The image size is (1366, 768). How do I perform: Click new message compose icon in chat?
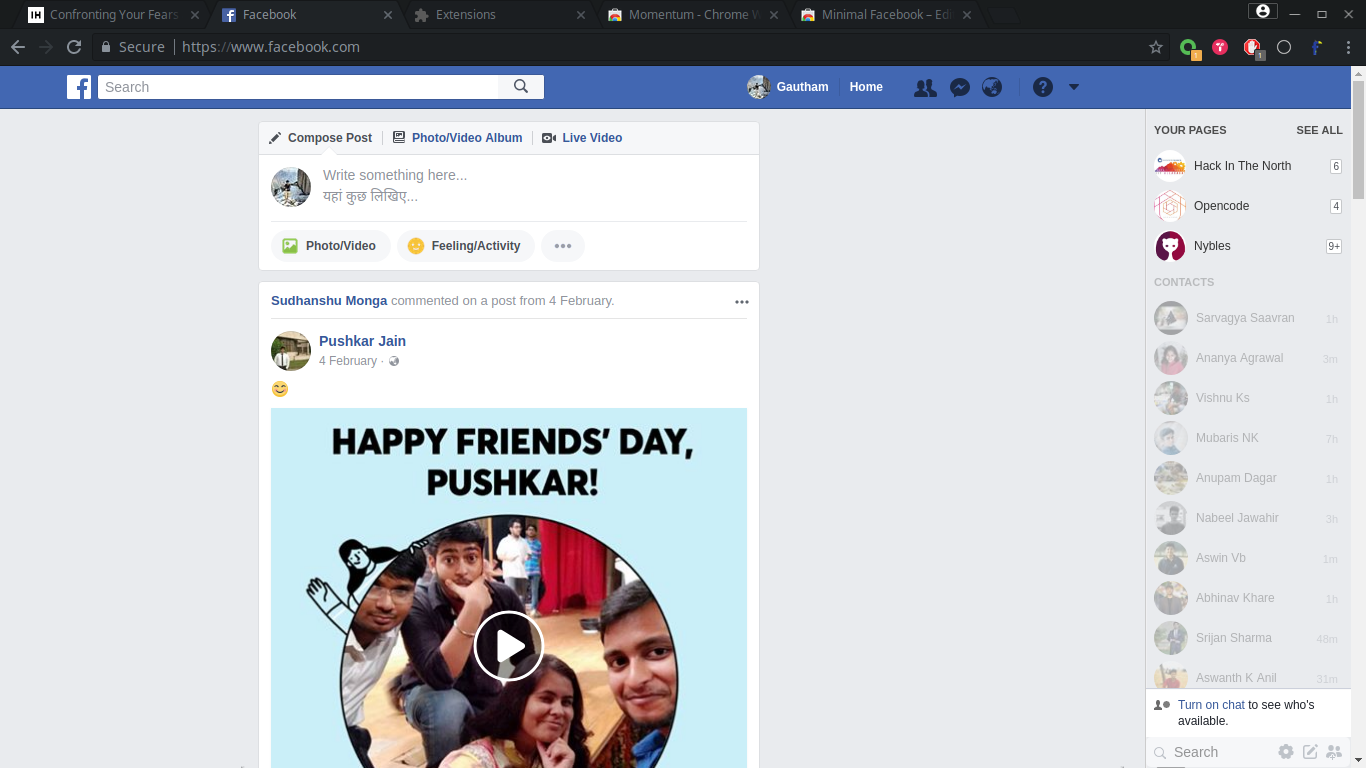pyautogui.click(x=1310, y=752)
